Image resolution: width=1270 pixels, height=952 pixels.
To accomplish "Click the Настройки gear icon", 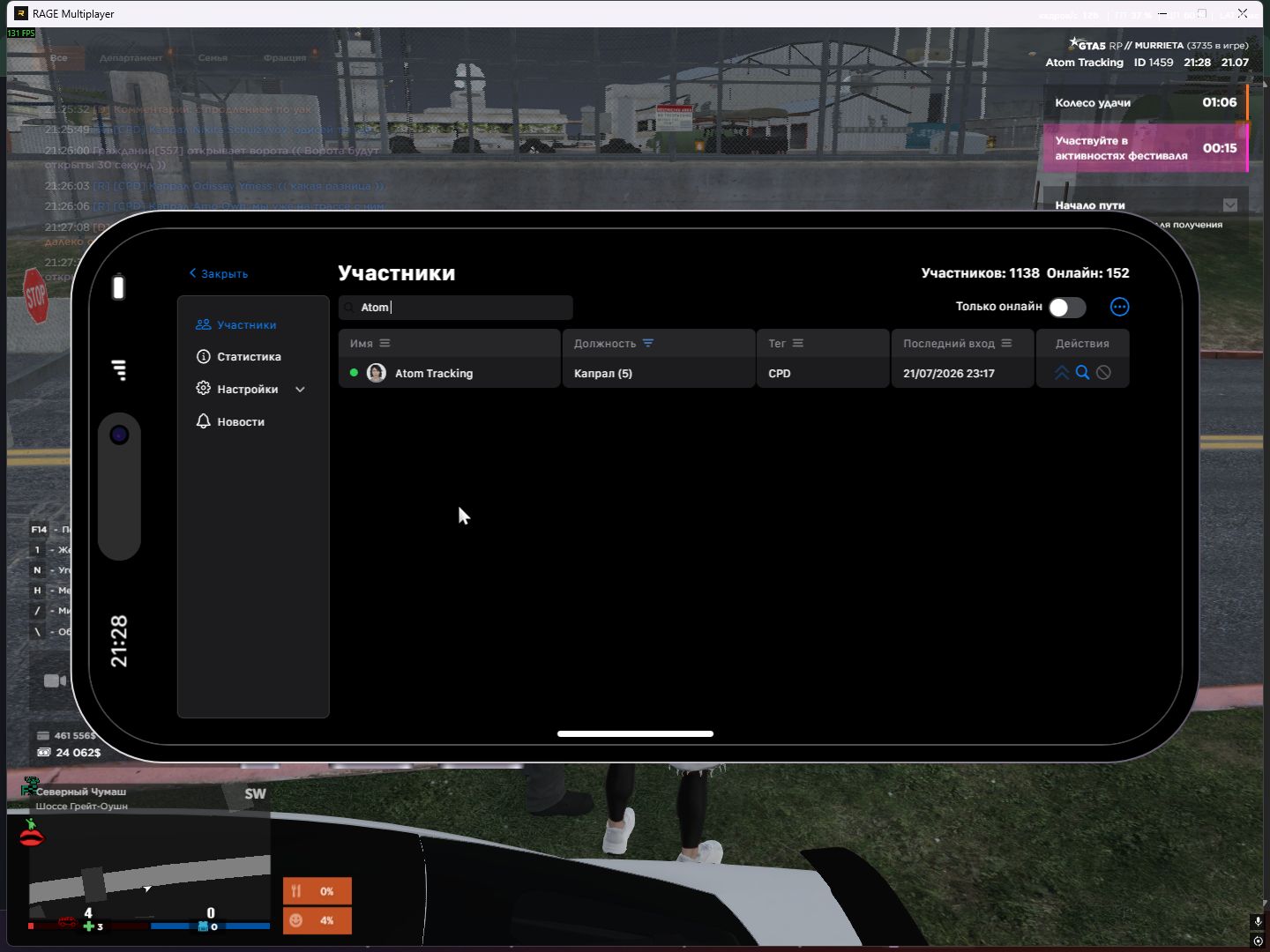I will [204, 389].
